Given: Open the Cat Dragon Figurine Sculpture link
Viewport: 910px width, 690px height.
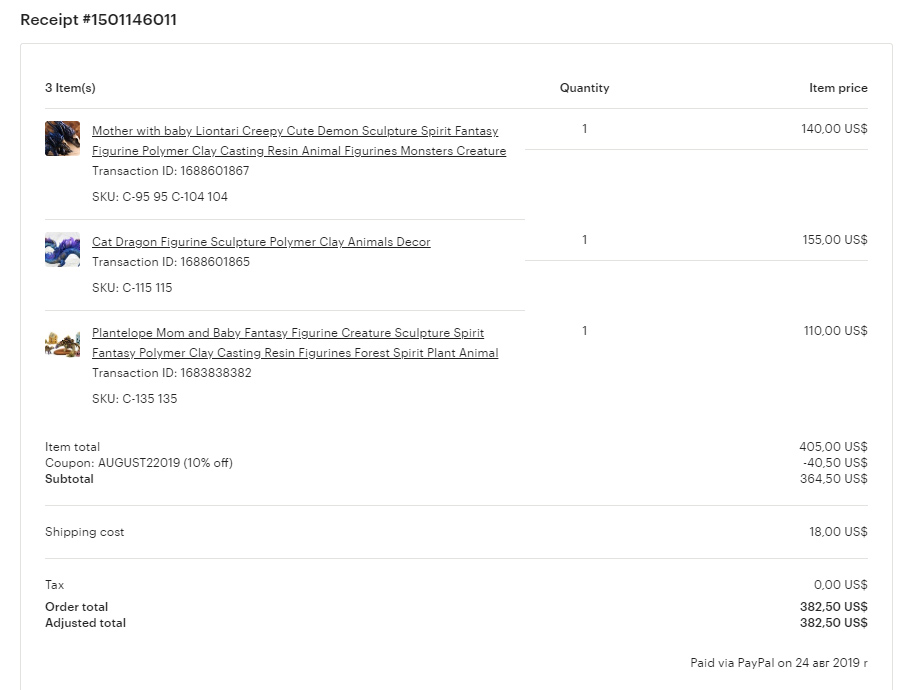Looking at the screenshot, I should tap(261, 241).
